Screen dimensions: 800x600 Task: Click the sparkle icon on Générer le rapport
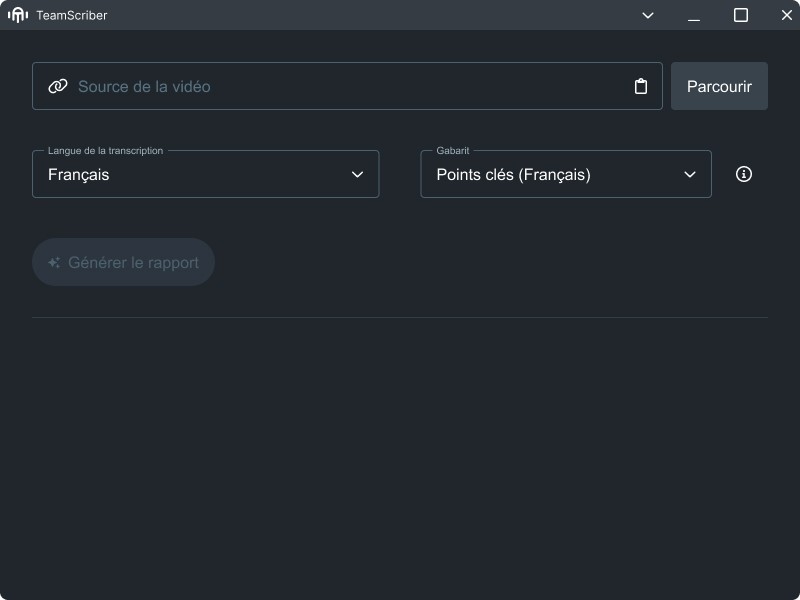click(x=54, y=263)
